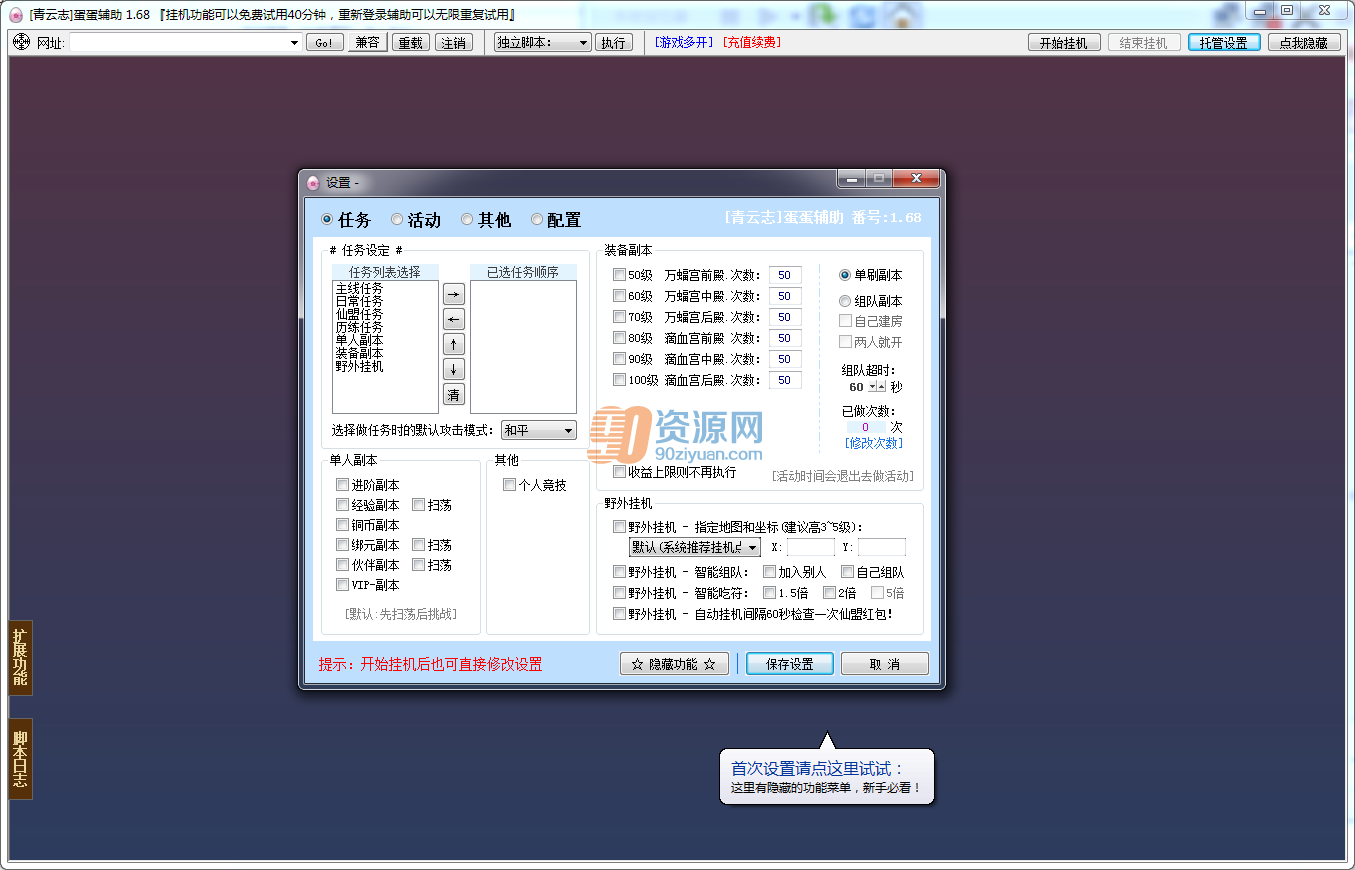Check the 个人竞技 checkbox
1355x870 pixels.
pos(509,485)
